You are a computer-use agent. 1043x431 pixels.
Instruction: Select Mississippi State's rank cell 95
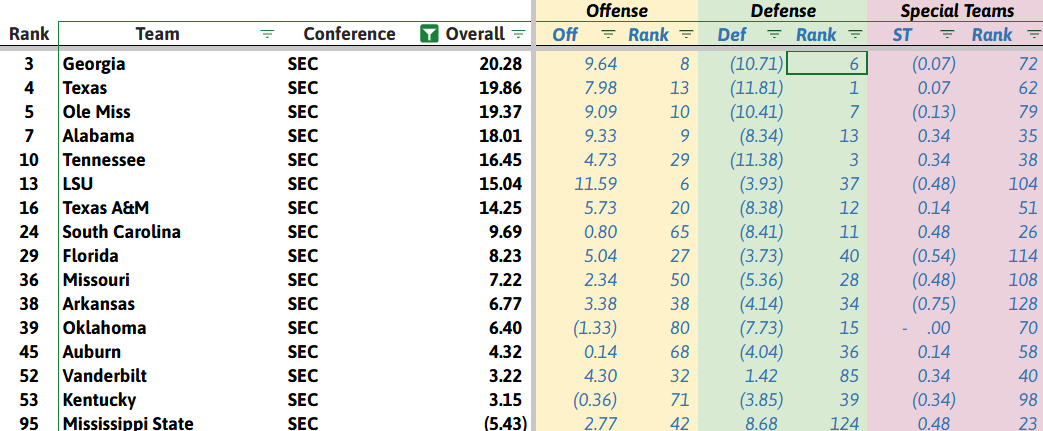(29, 423)
